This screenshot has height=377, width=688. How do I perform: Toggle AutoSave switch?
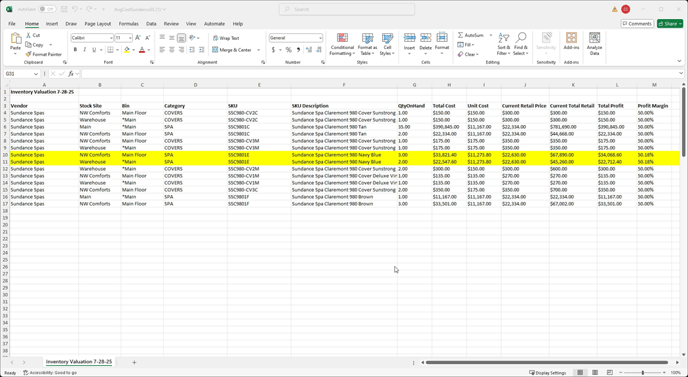point(47,9)
